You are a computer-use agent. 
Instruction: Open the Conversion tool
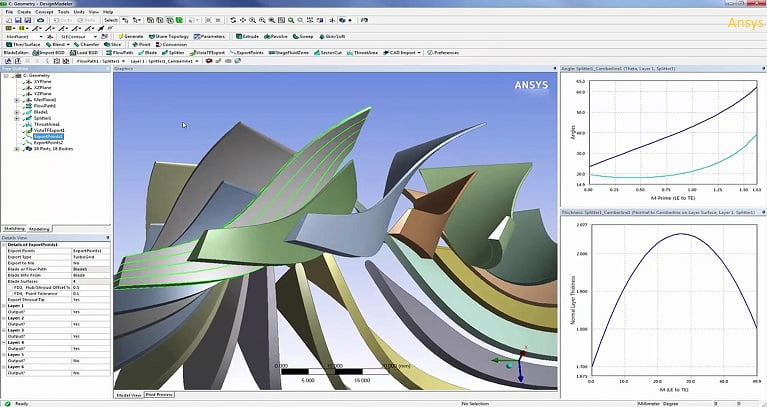(x=171, y=45)
